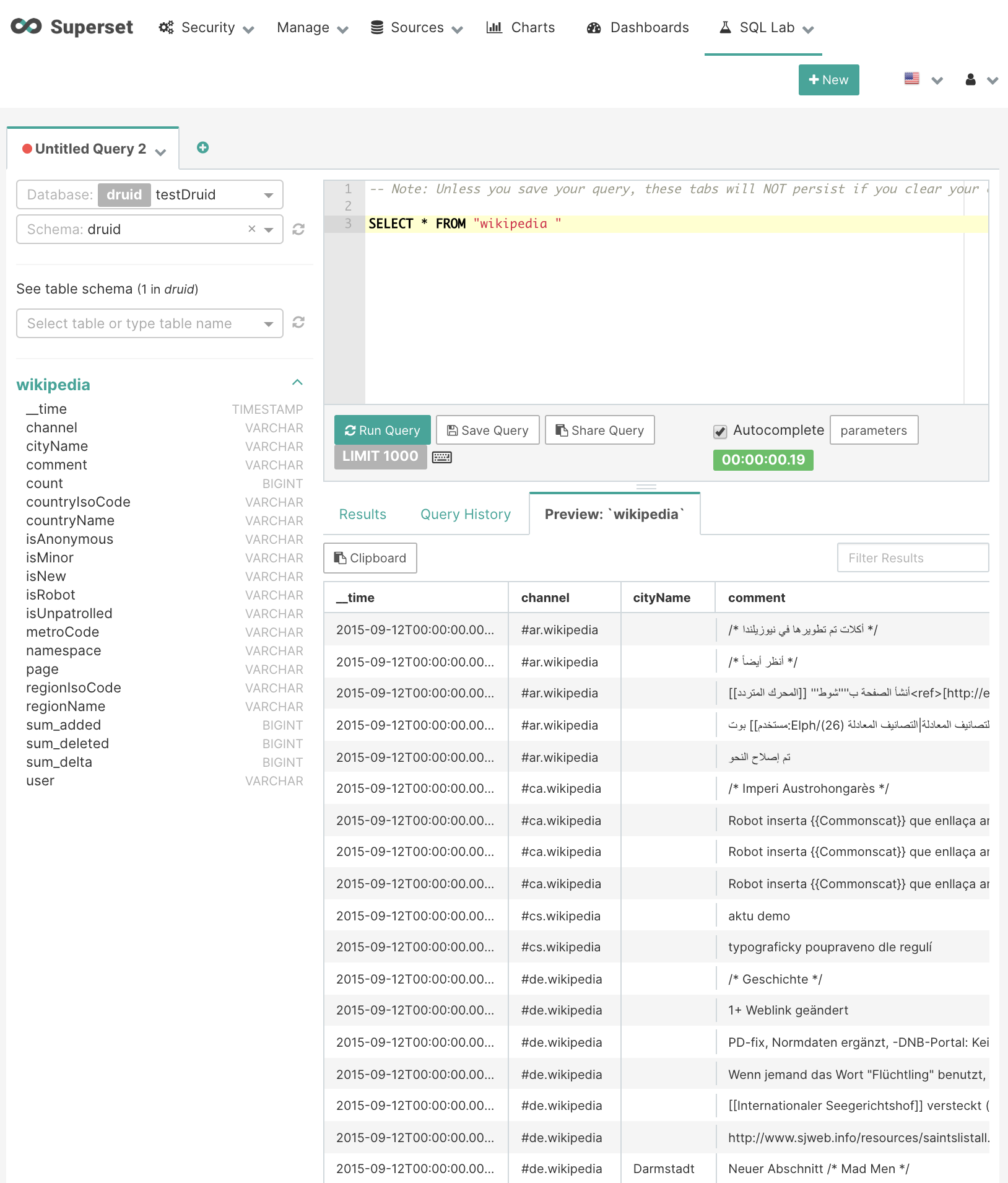Click the Share Query button

[x=600, y=430]
